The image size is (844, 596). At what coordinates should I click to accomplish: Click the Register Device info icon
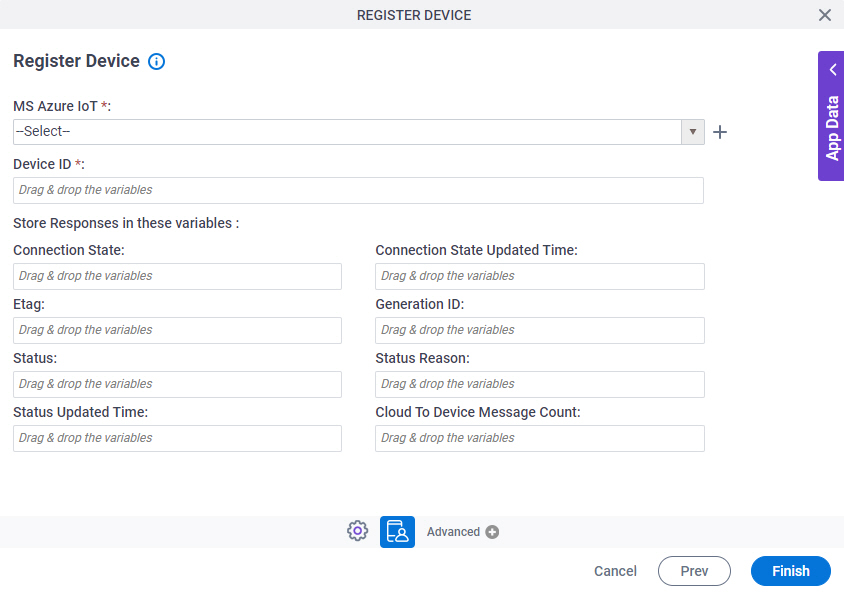click(156, 61)
